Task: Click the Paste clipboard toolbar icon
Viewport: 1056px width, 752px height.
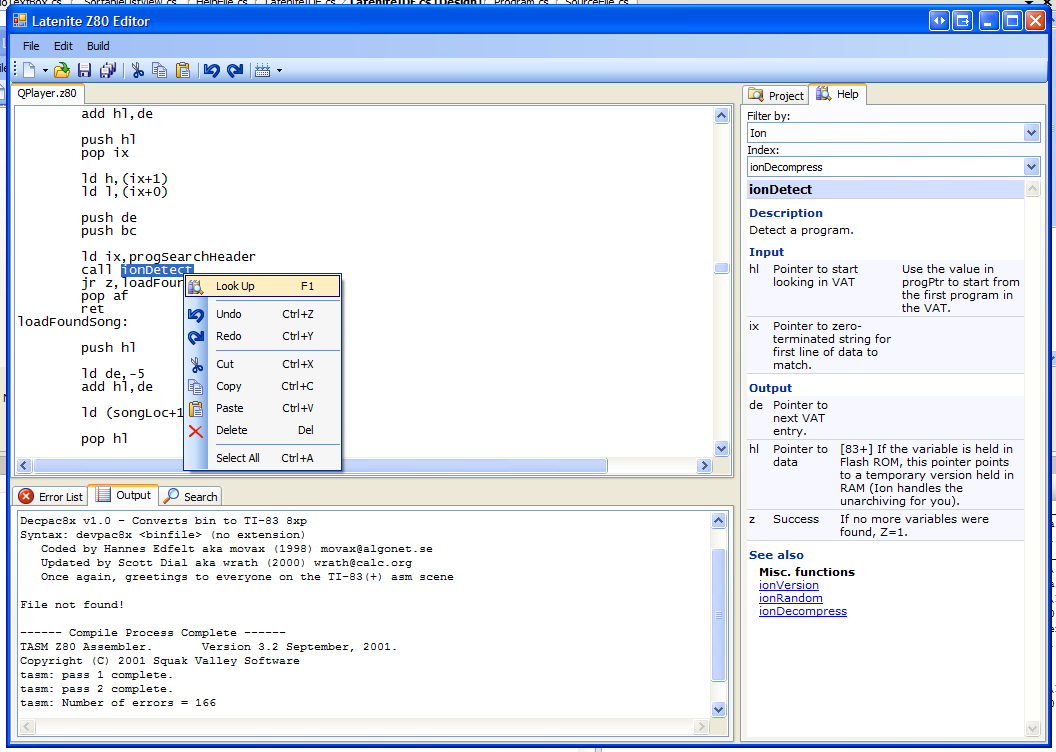Action: (x=183, y=70)
